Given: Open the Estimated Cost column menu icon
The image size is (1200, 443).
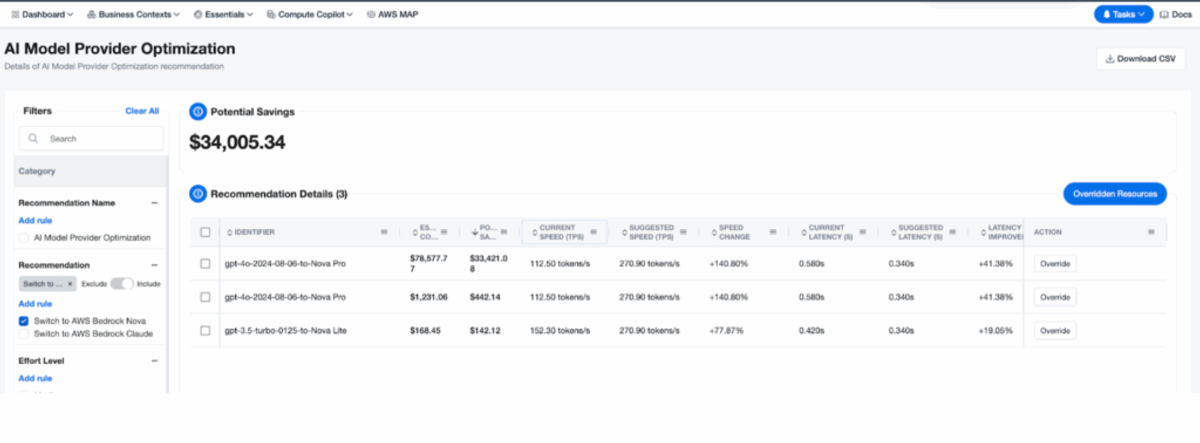Looking at the screenshot, I should pyautogui.click(x=444, y=232).
